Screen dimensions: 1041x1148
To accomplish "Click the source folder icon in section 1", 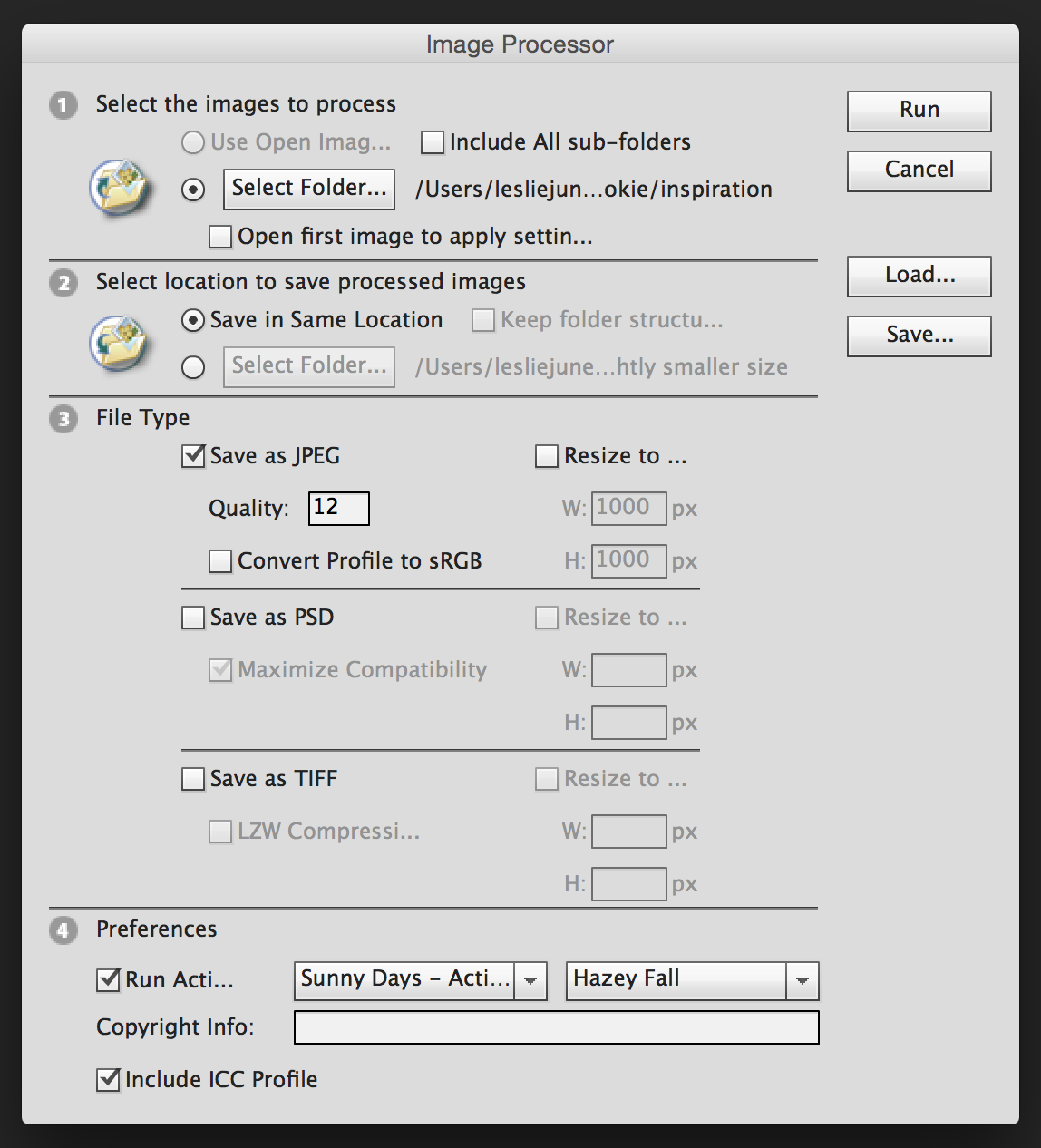I will pyautogui.click(x=119, y=187).
